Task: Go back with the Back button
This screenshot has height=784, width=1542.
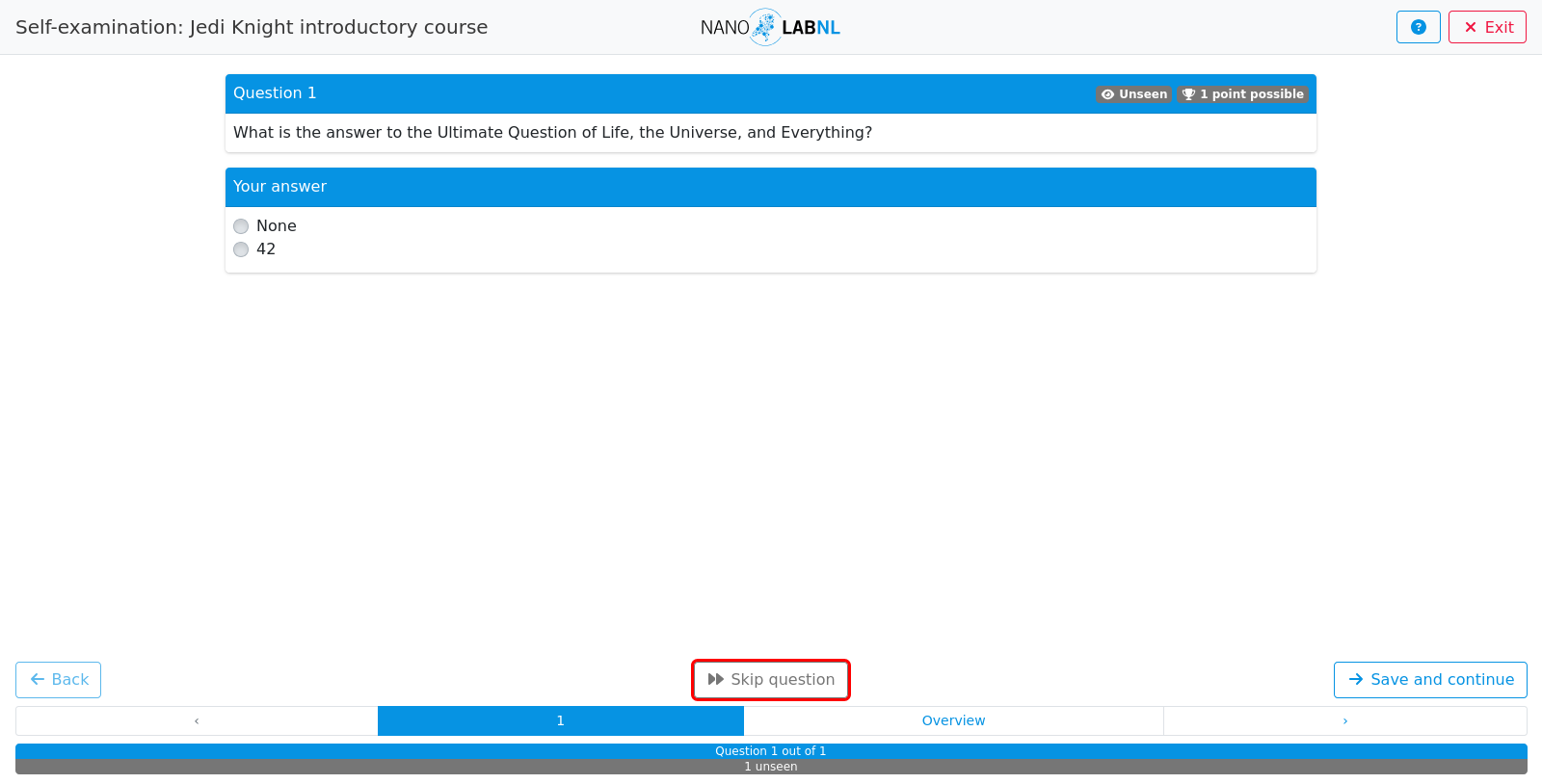Action: click(58, 680)
